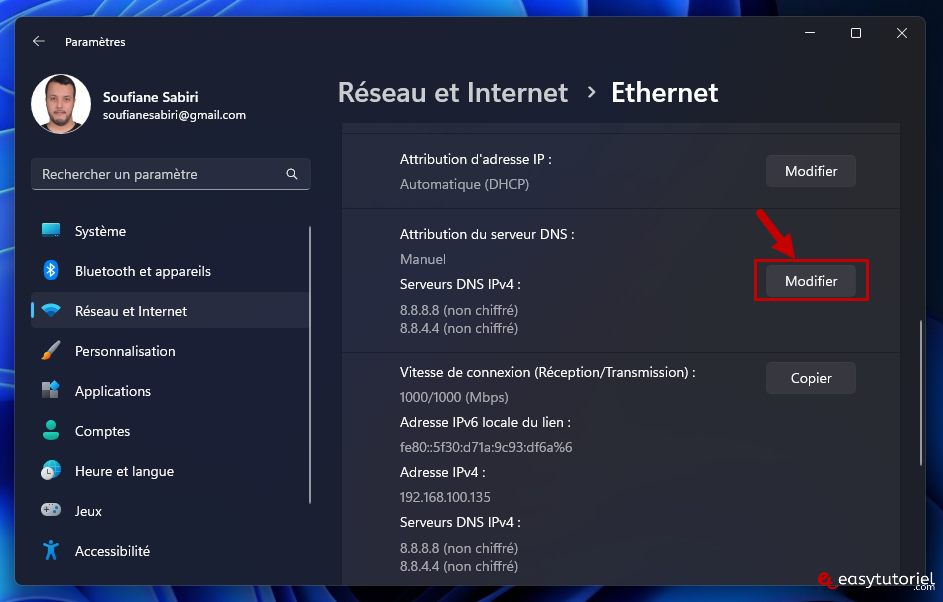Click Modifier for Attribution d'adresse IP
Screen dimensions: 943x602
(x=810, y=171)
